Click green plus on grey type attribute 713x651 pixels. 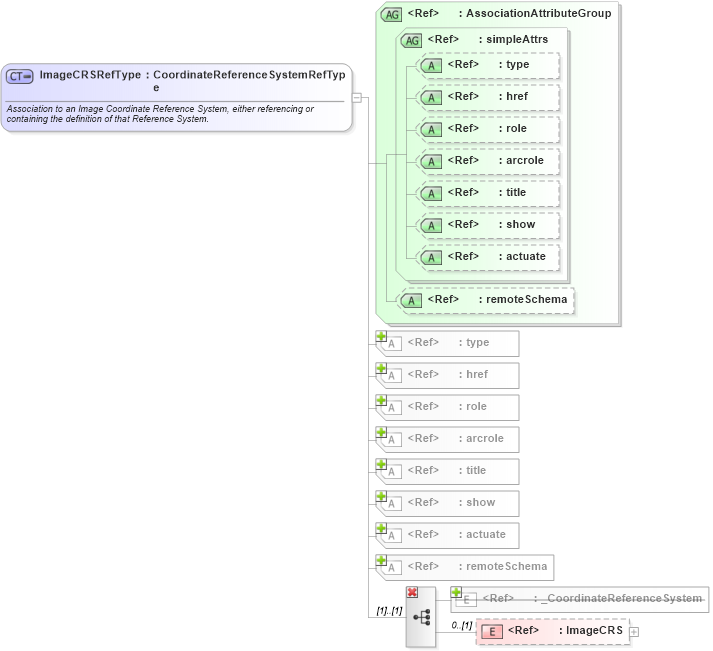tap(381, 336)
